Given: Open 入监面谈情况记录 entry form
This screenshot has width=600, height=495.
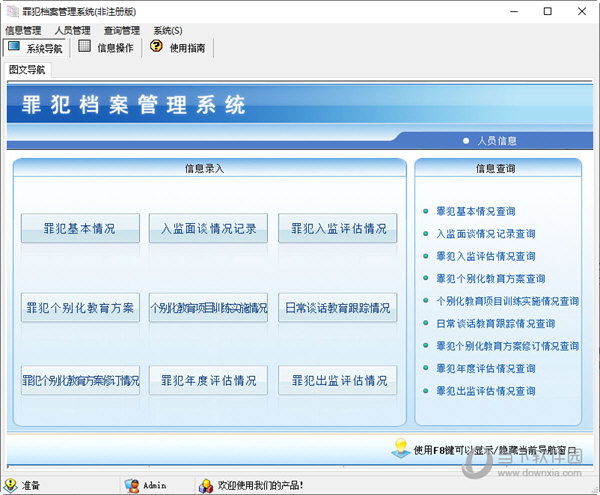Looking at the screenshot, I should tap(209, 228).
